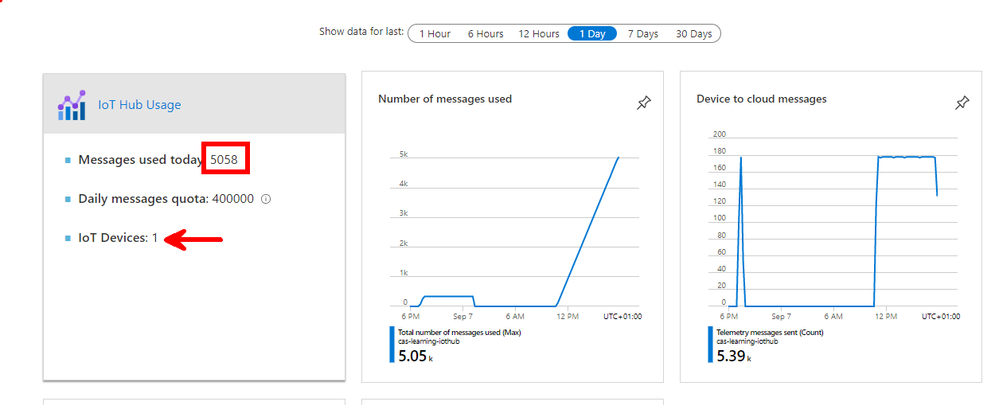Pin the Device to cloud messages chart
Viewport: 999px width, 405px height.
click(x=963, y=103)
